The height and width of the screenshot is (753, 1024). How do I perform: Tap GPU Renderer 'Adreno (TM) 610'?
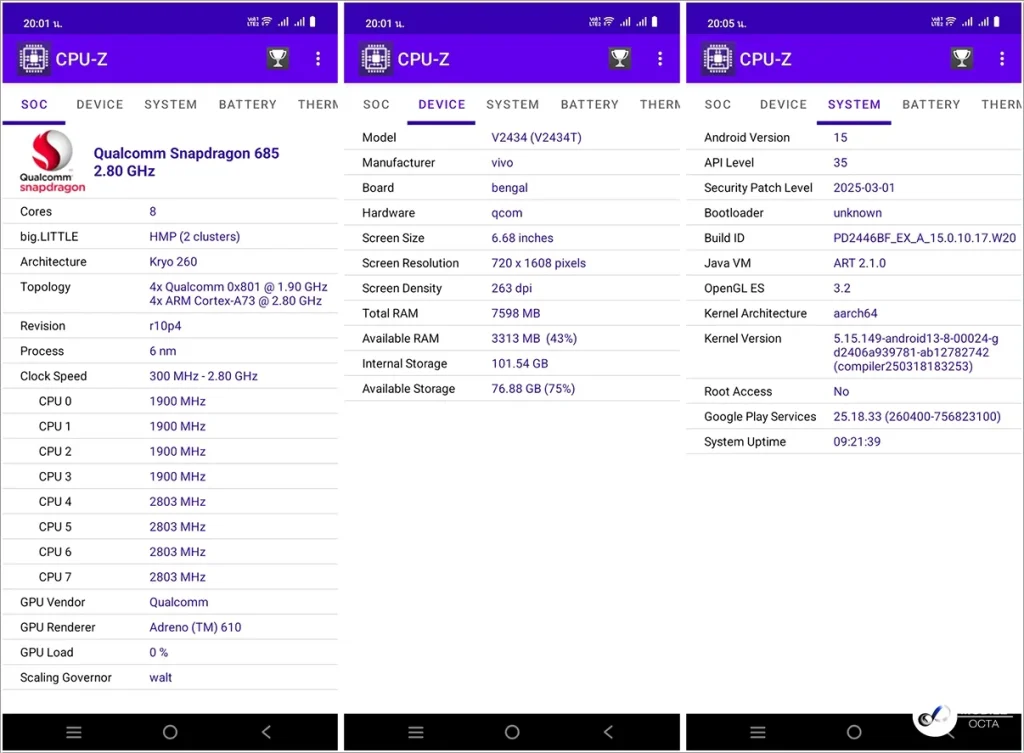(195, 628)
